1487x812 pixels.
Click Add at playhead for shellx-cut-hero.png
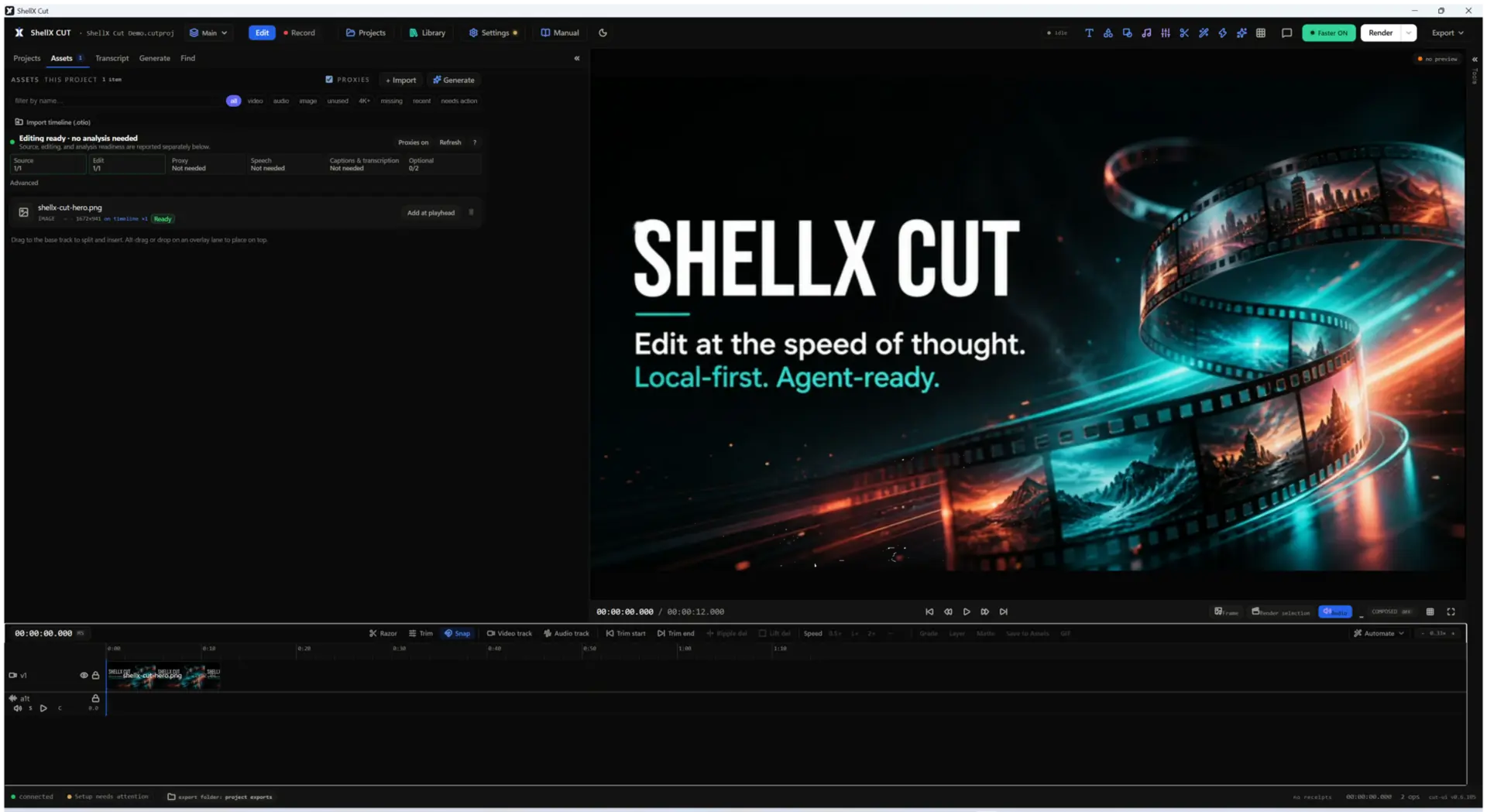(431, 212)
